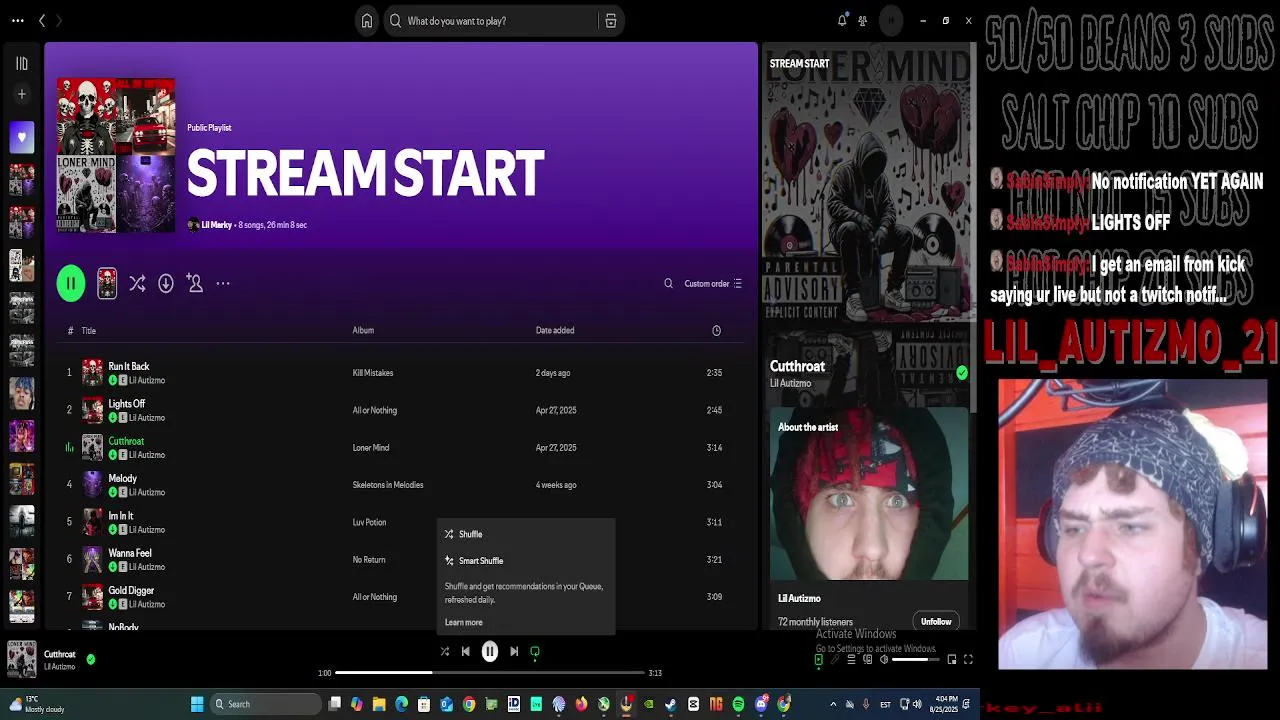The height and width of the screenshot is (720, 1280).
Task: Adjust the volume slider
Action: click(915, 660)
